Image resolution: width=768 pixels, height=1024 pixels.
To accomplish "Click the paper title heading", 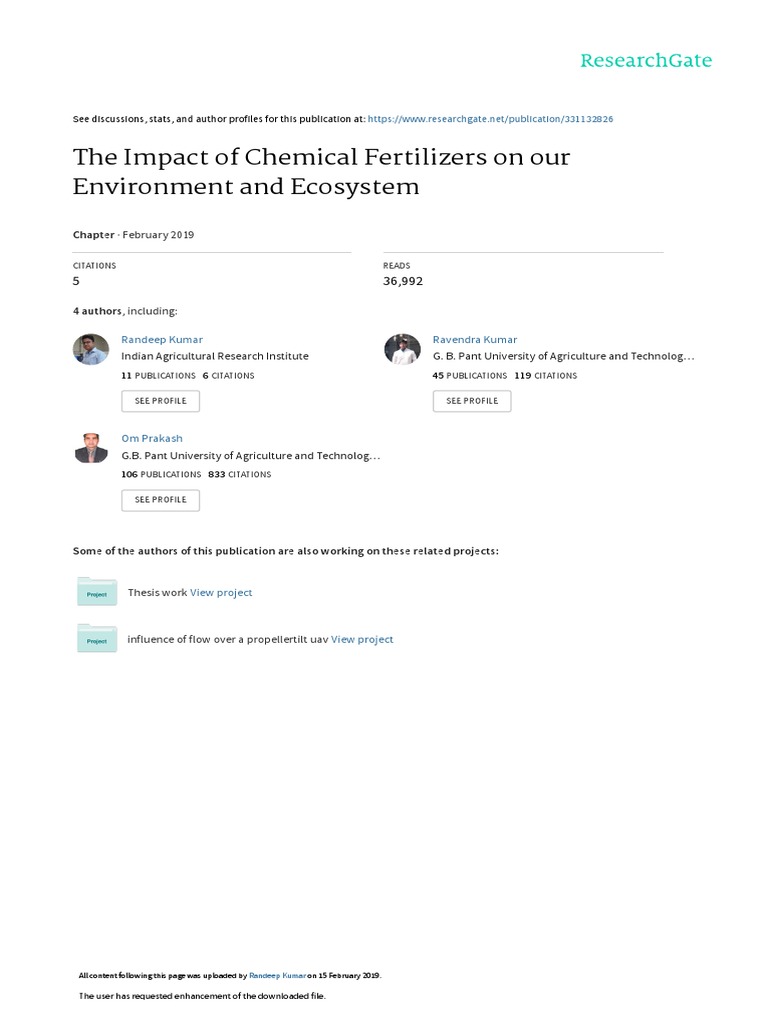I will [x=321, y=172].
